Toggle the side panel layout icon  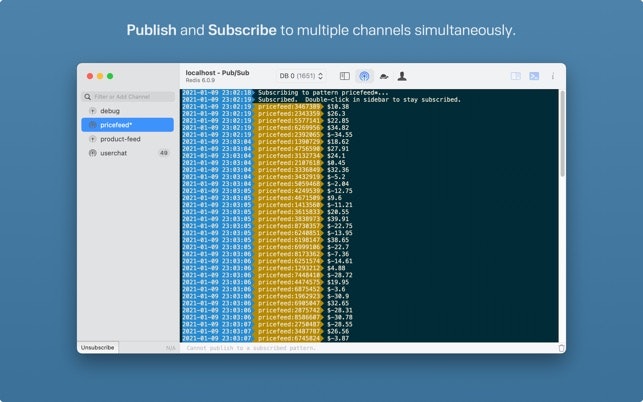pos(515,76)
